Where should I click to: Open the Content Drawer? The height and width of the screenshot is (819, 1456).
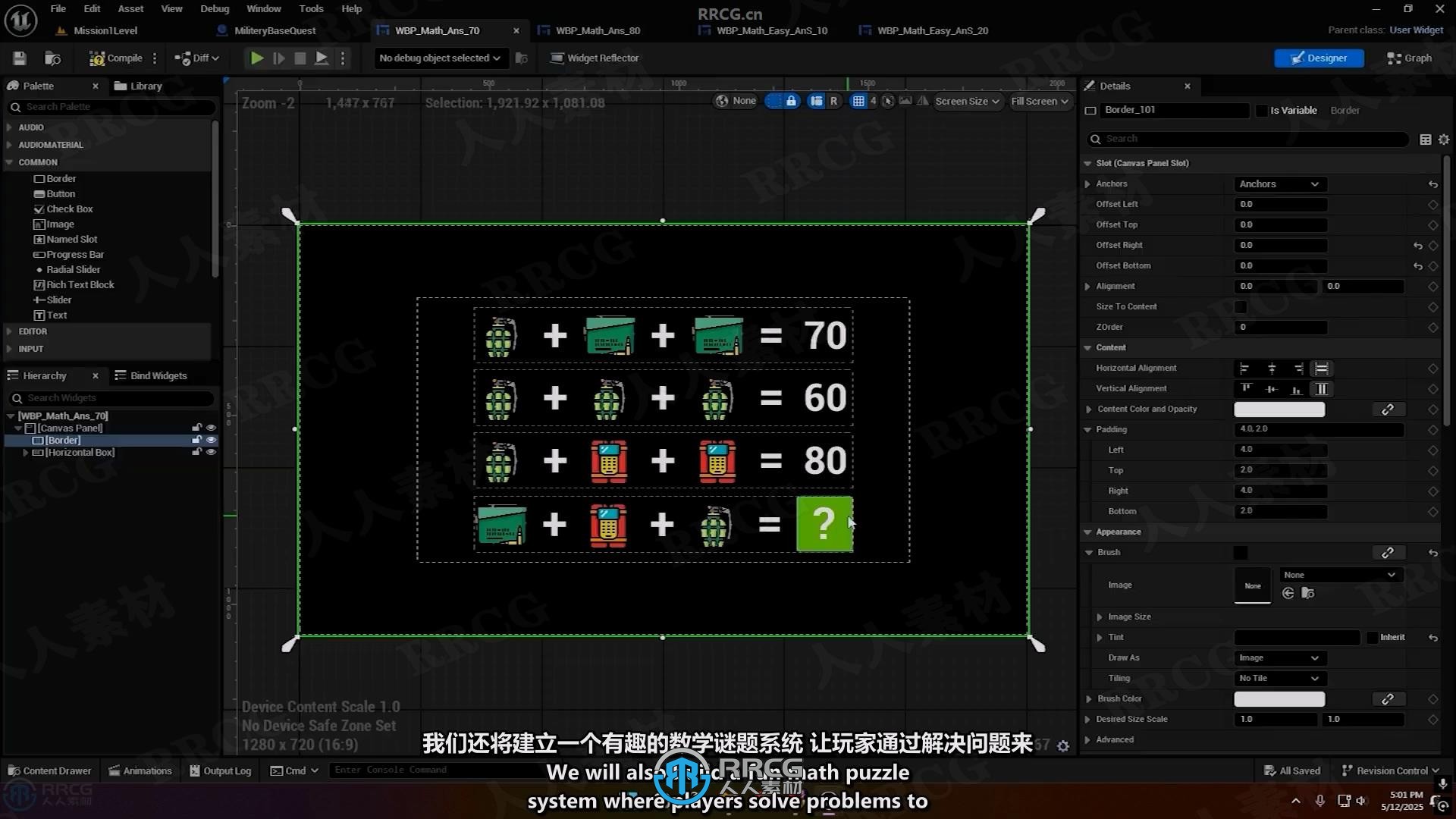[x=49, y=771]
